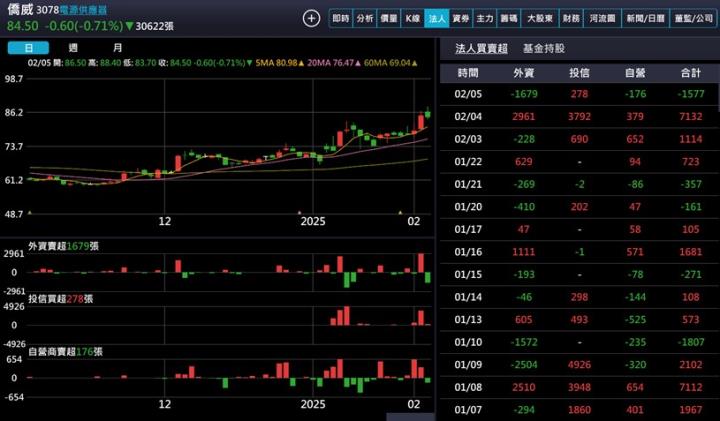Open the 河流圖 river chart tab
This screenshot has width=720, height=421.
tap(601, 18)
